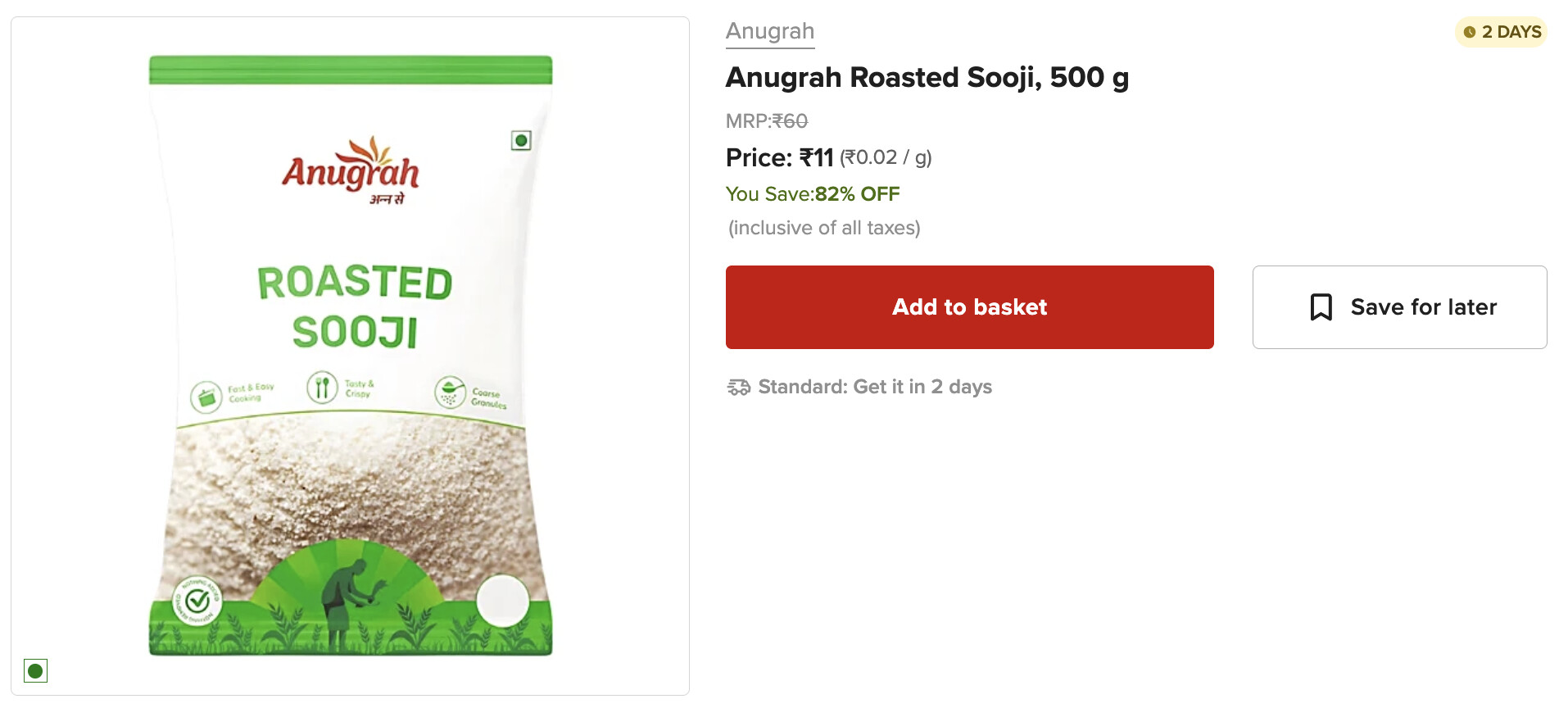This screenshot has height=708, width=1568.
Task: Click the ₹0.02 per gram unit price
Action: [886, 157]
